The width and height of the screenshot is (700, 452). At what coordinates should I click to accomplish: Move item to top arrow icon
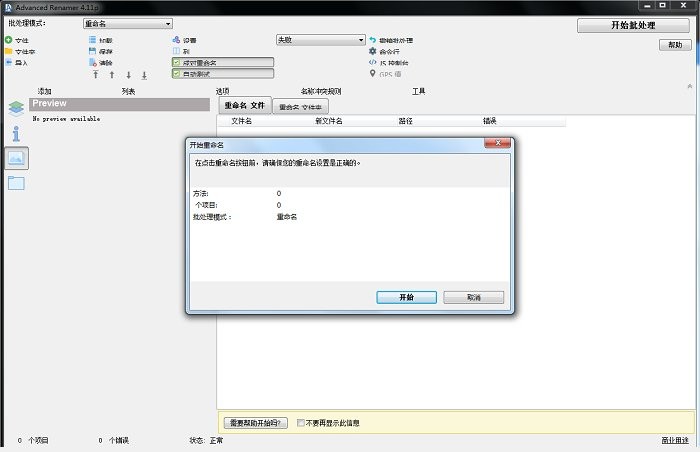(96, 75)
